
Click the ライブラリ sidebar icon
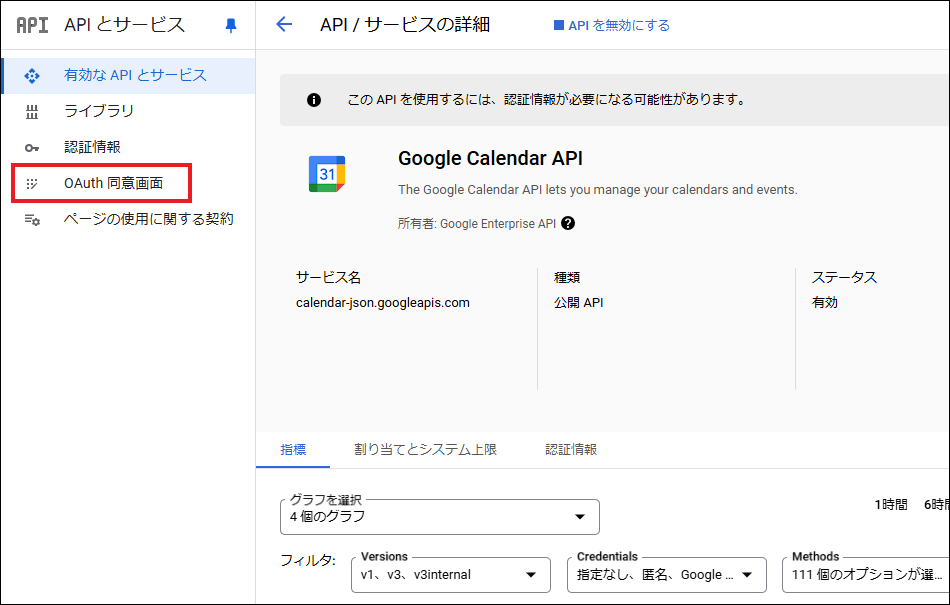[32, 111]
